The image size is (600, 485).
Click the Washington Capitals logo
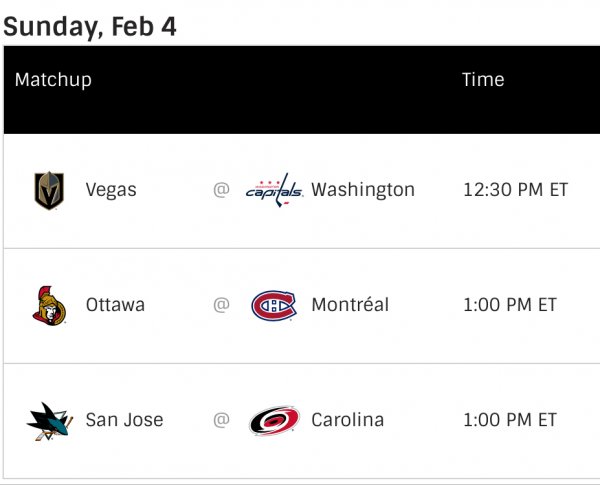(274, 190)
